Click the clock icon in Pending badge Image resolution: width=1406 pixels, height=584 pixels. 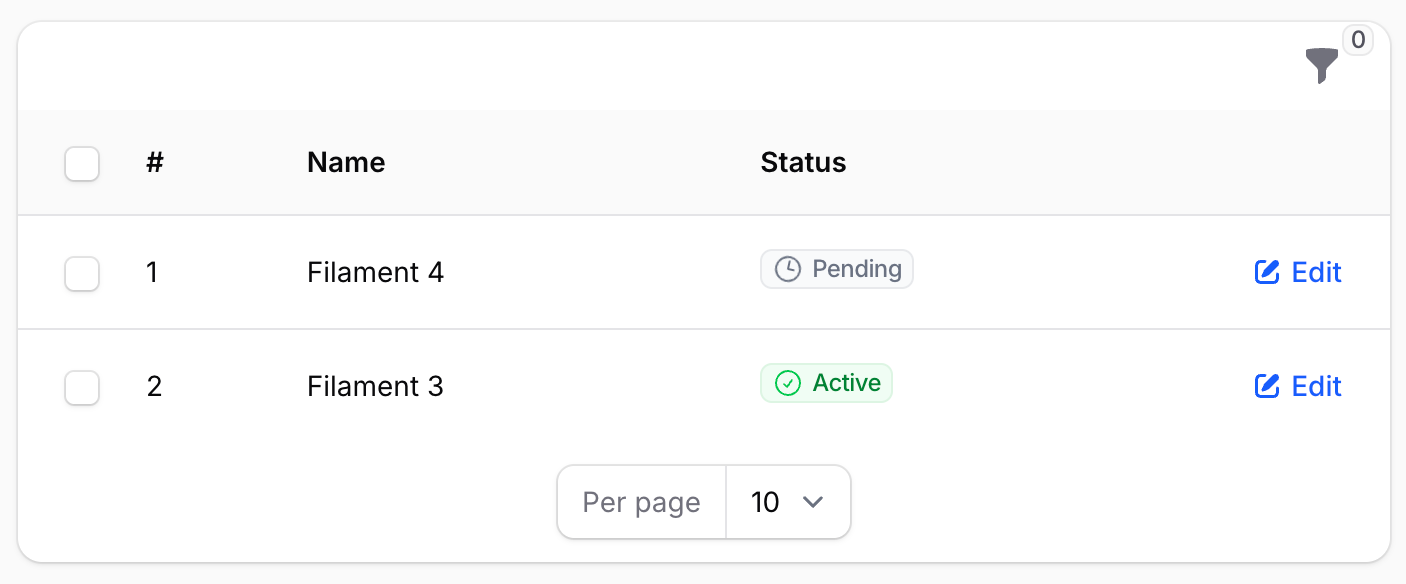click(x=788, y=269)
